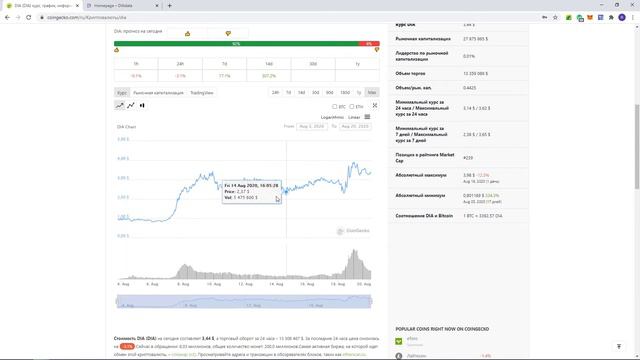This screenshot has height=360, width=640.
Task: Click the 1h column header in the change table
Action: tap(136, 64)
